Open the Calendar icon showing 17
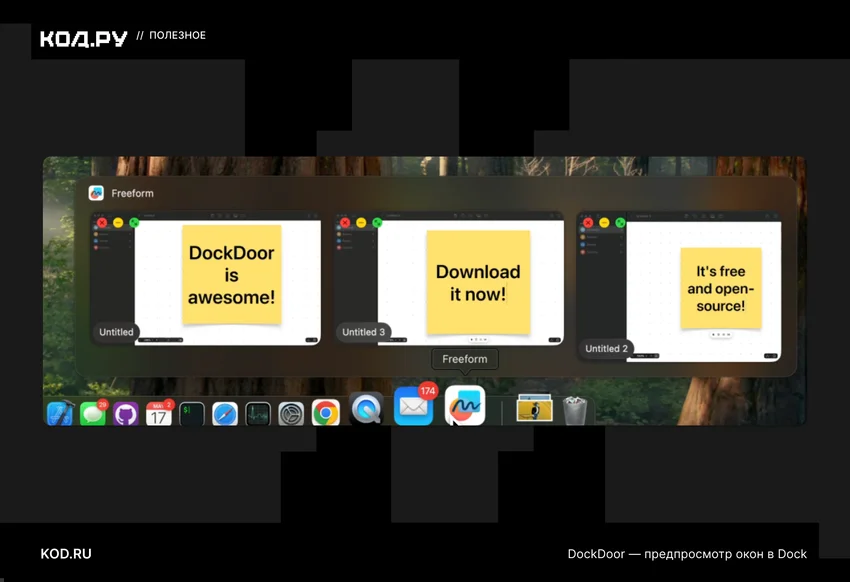850x582 pixels. point(159,413)
